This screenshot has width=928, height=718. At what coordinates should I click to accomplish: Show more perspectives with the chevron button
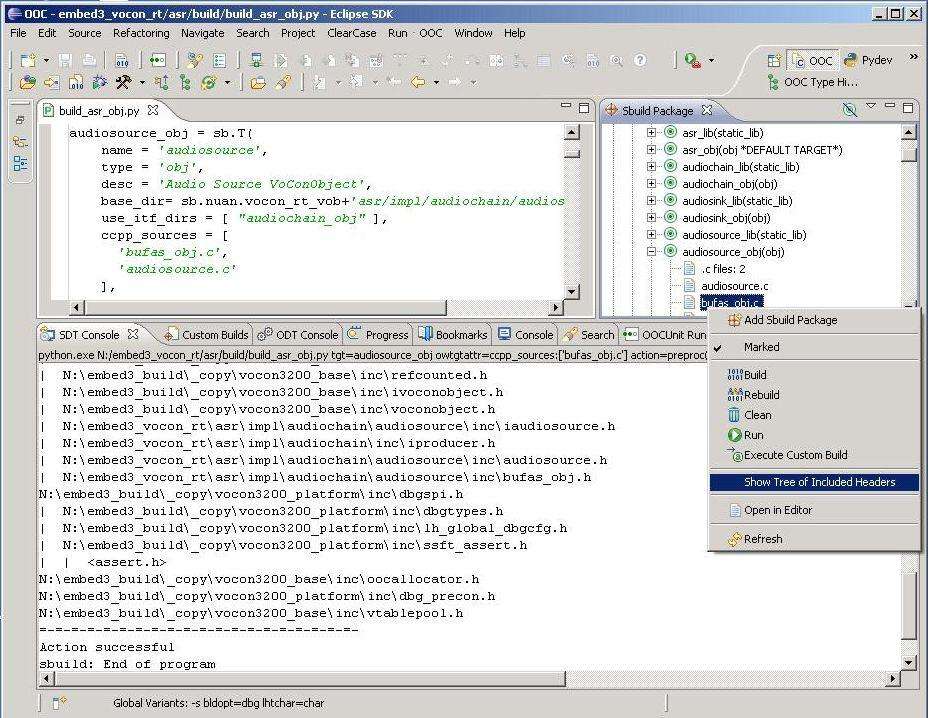pos(913,57)
